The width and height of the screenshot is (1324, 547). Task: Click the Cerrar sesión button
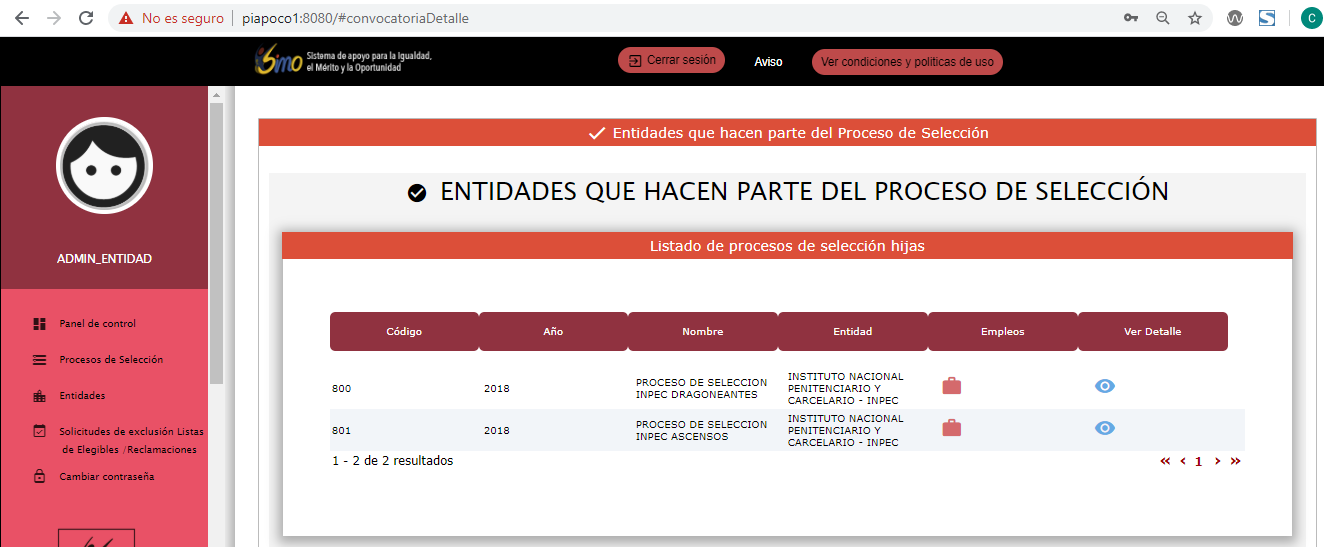(671, 61)
